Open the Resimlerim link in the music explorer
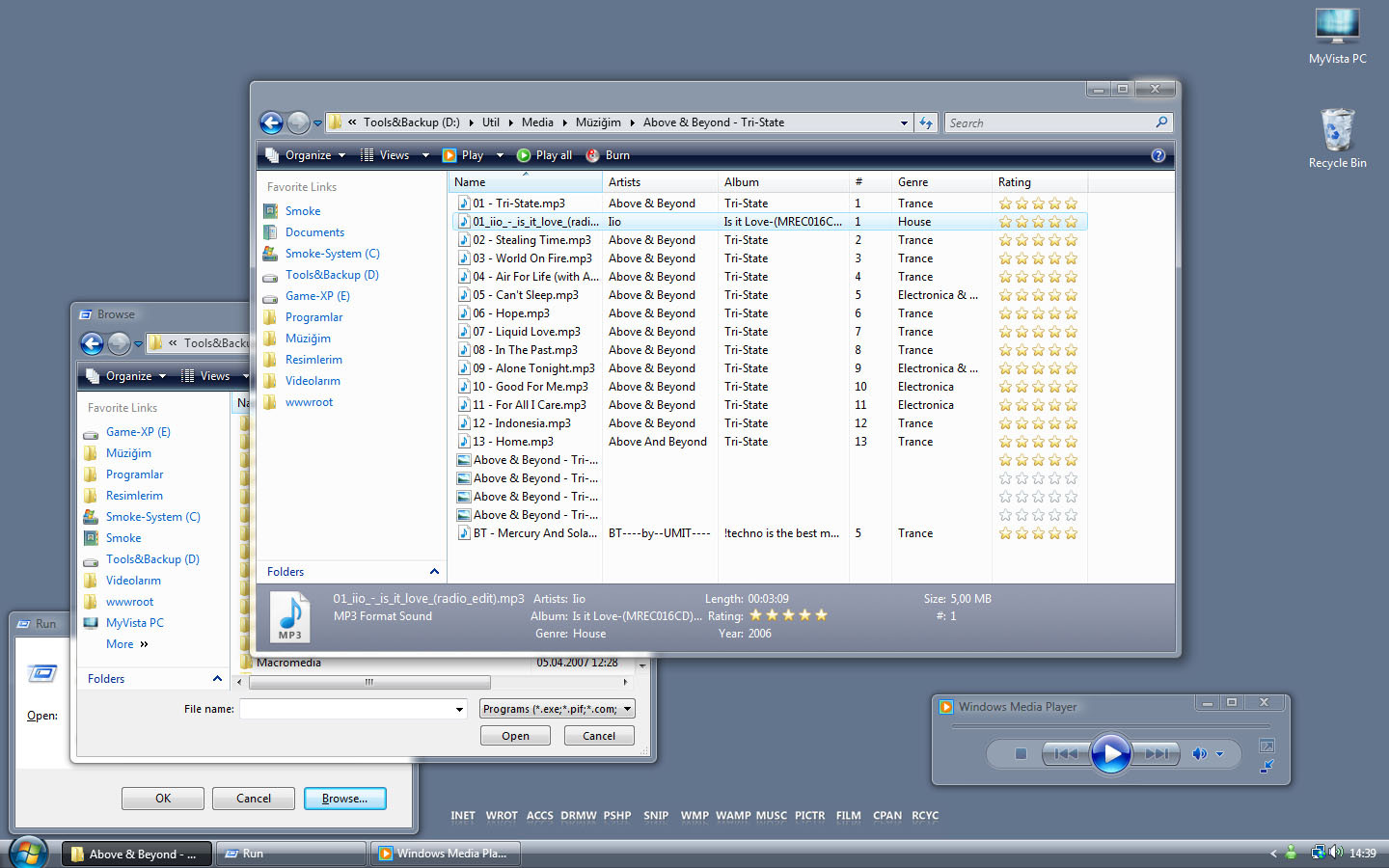Screen dimensions: 1389x868 (x=313, y=360)
